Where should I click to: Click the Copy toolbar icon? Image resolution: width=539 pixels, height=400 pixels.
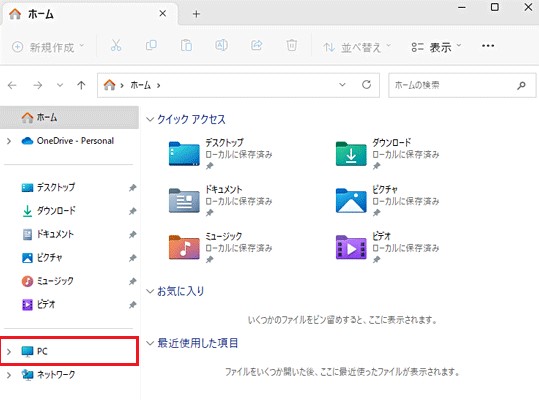tap(151, 45)
